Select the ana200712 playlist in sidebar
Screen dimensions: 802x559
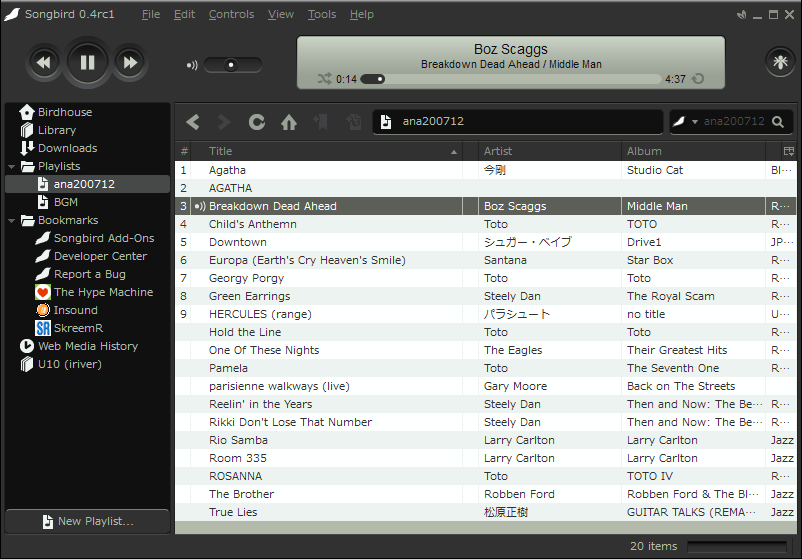(x=87, y=184)
